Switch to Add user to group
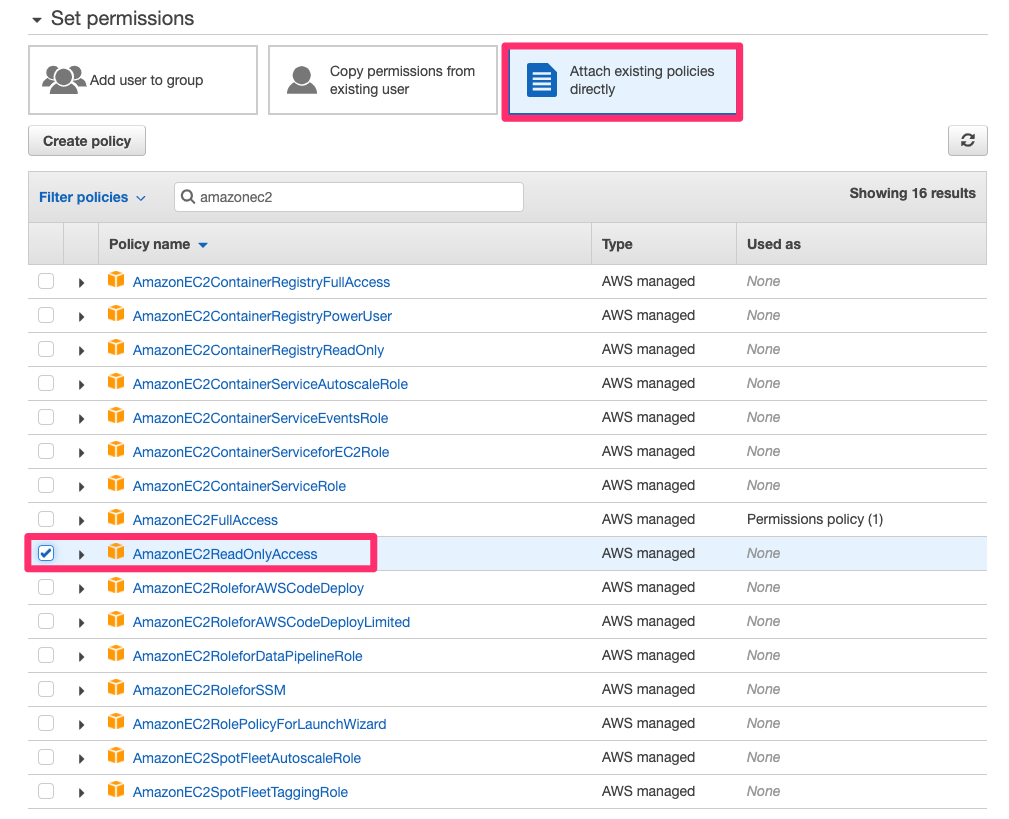 click(x=142, y=80)
